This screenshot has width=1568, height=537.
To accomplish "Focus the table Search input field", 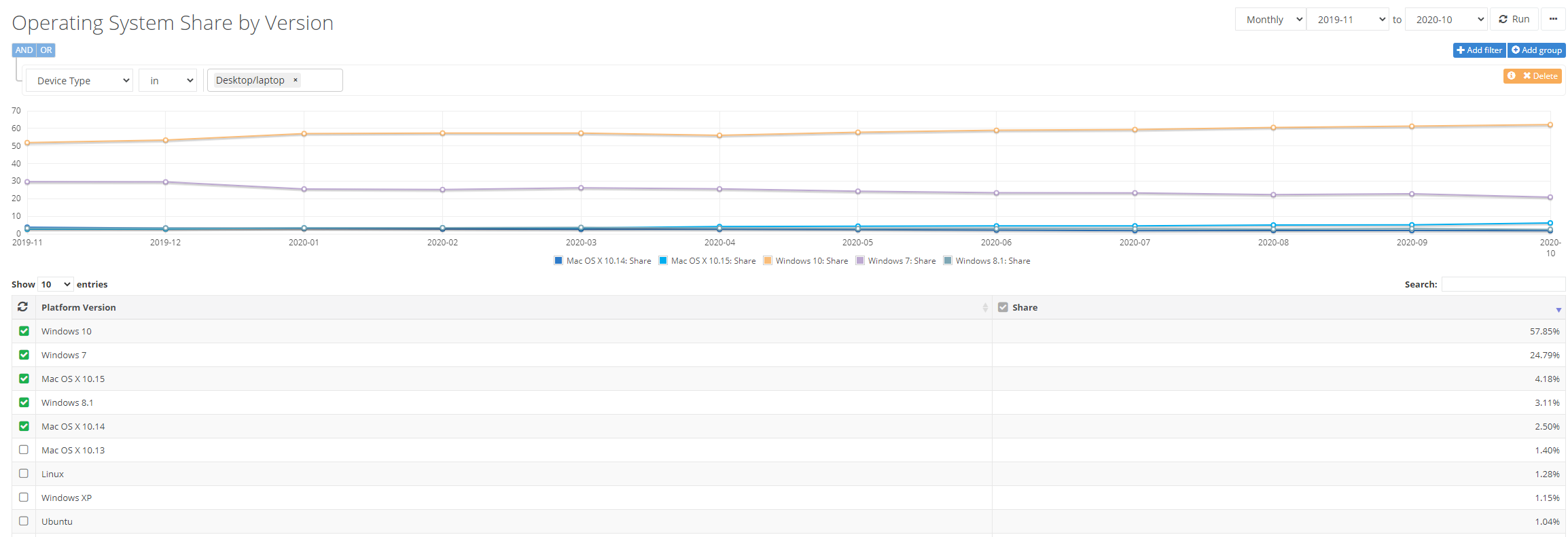I will (1503, 284).
